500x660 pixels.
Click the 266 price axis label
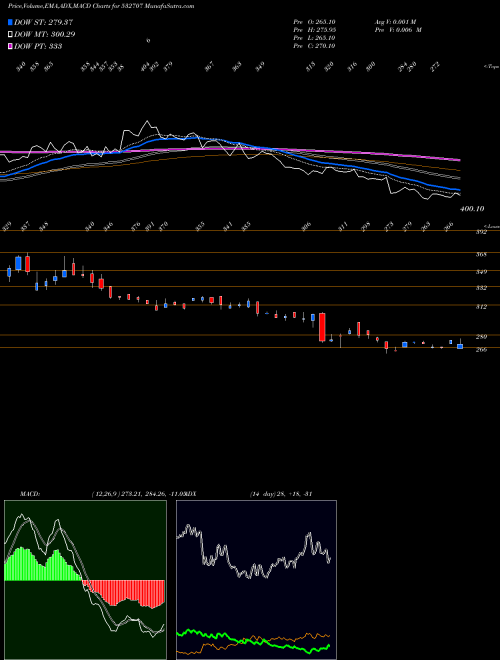(x=481, y=349)
